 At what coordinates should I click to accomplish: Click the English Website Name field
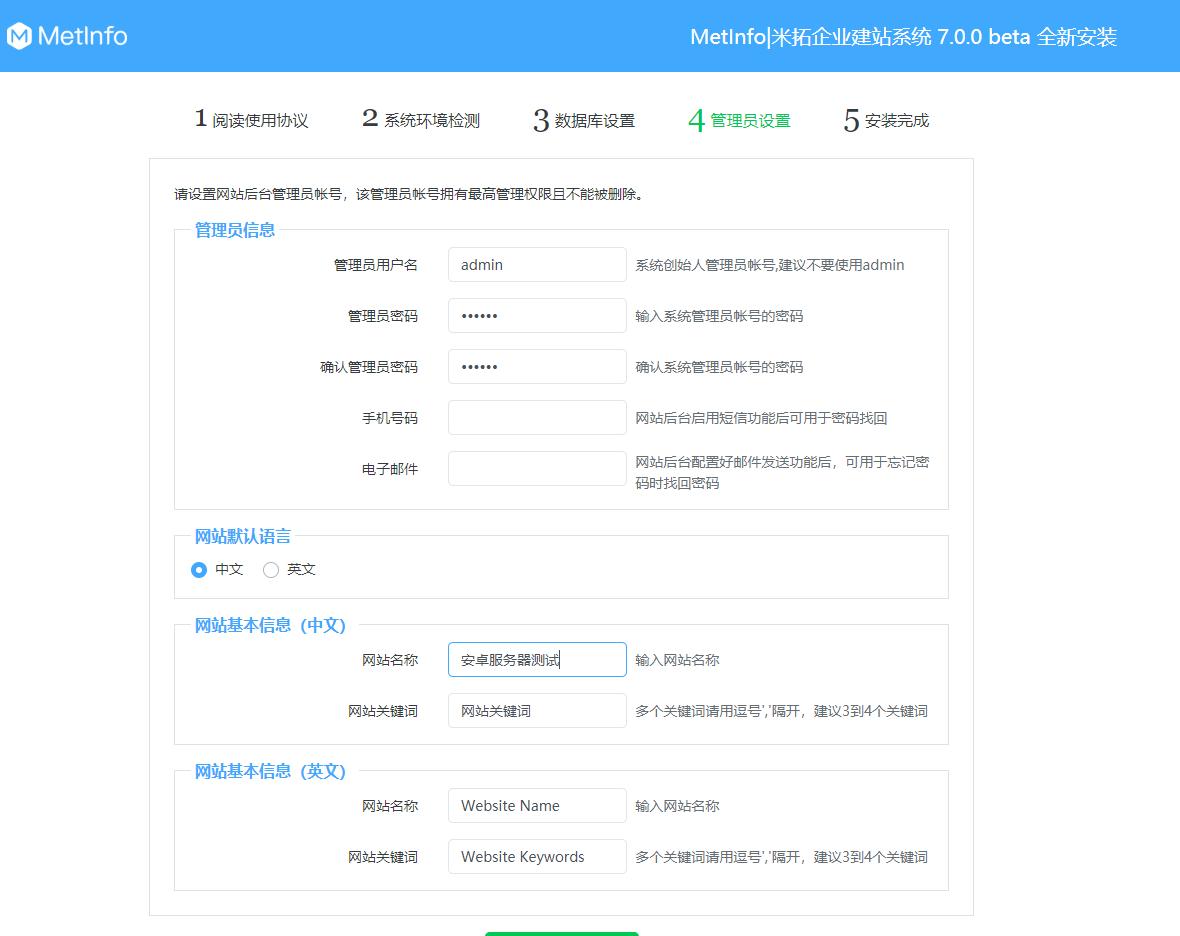click(537, 805)
